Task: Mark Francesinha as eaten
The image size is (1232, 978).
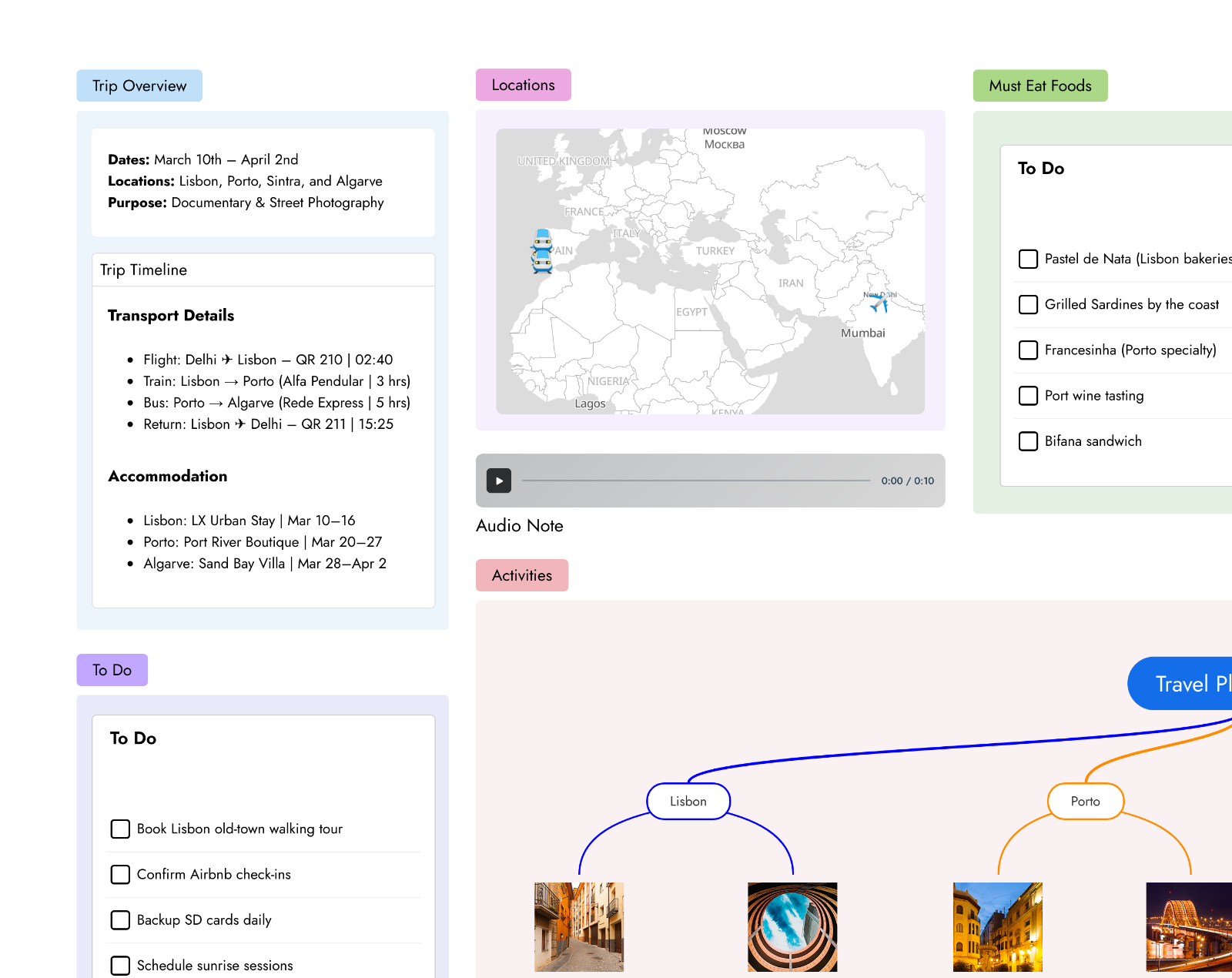Action: [1028, 350]
